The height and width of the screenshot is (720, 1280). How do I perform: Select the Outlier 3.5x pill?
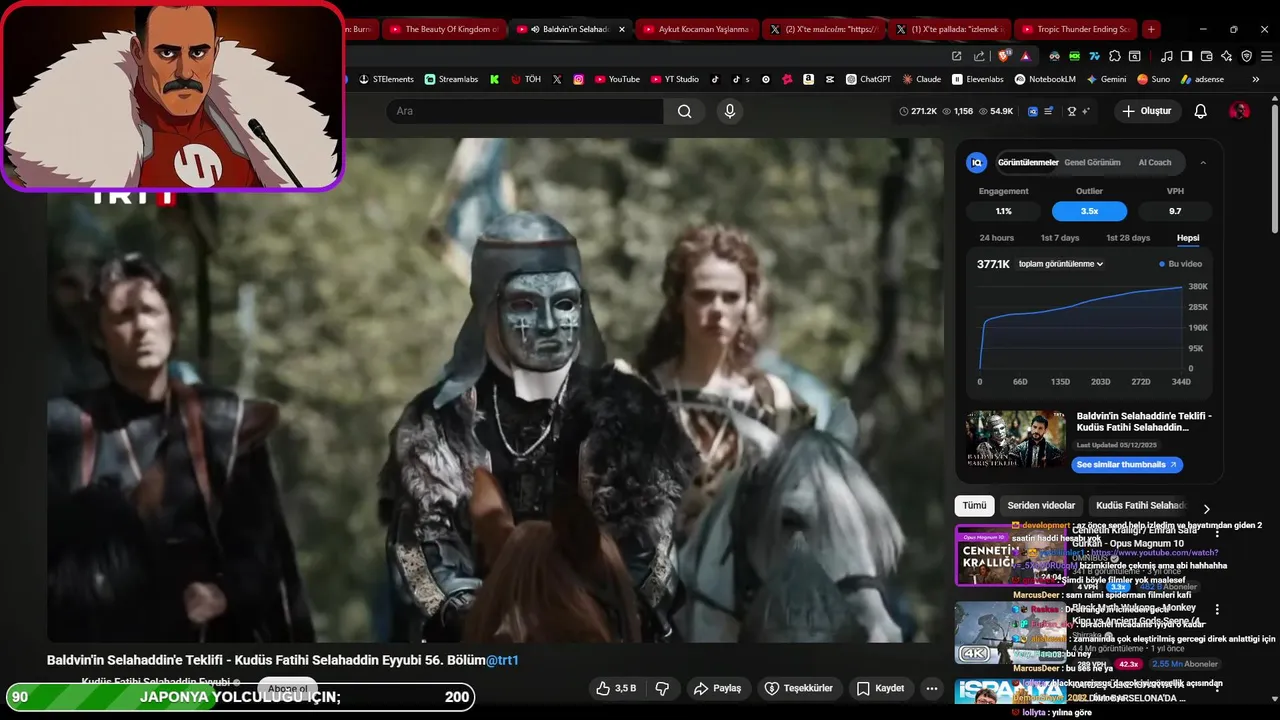(x=1089, y=211)
